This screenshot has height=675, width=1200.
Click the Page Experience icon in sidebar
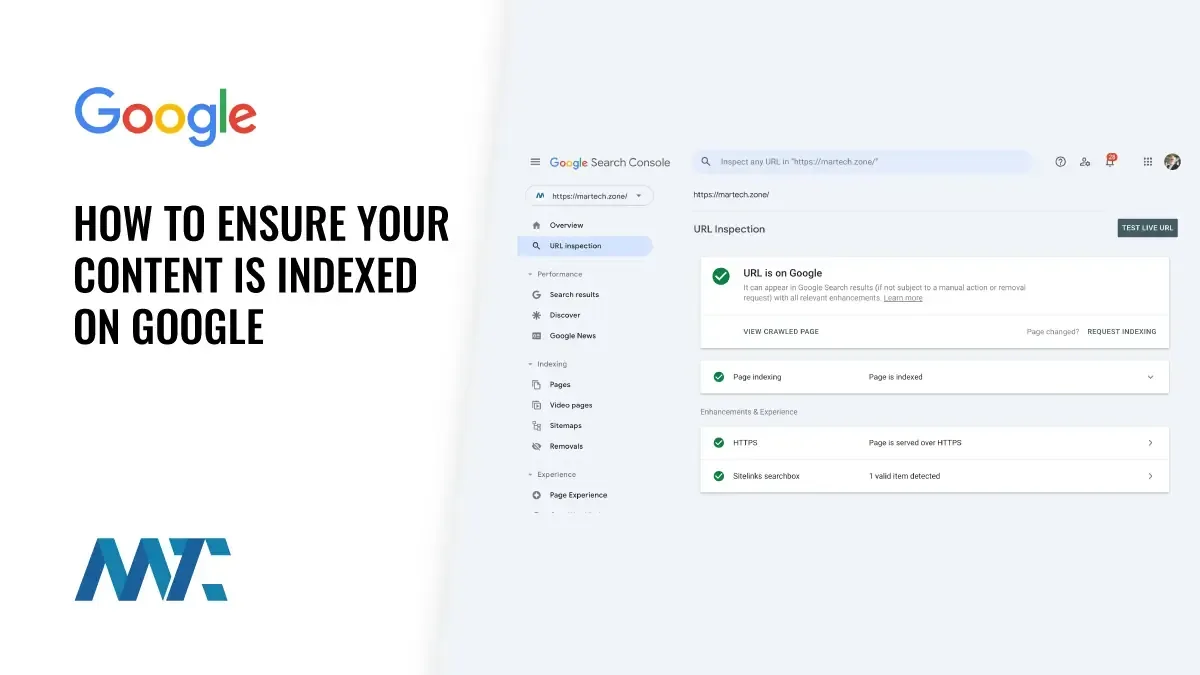(537, 495)
